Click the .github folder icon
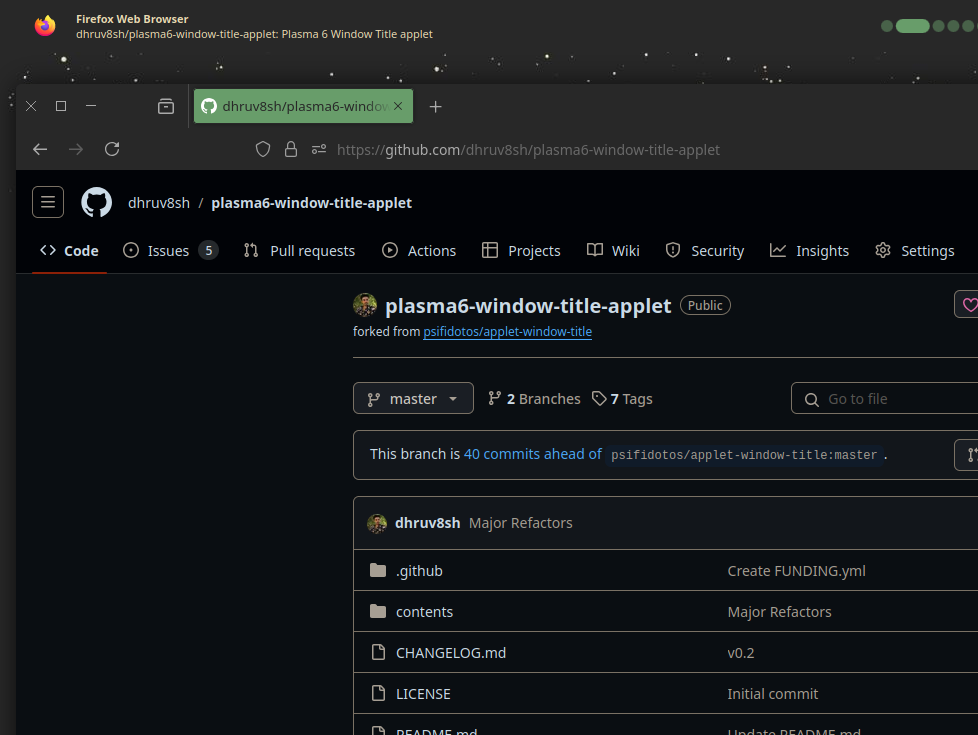 (x=378, y=570)
